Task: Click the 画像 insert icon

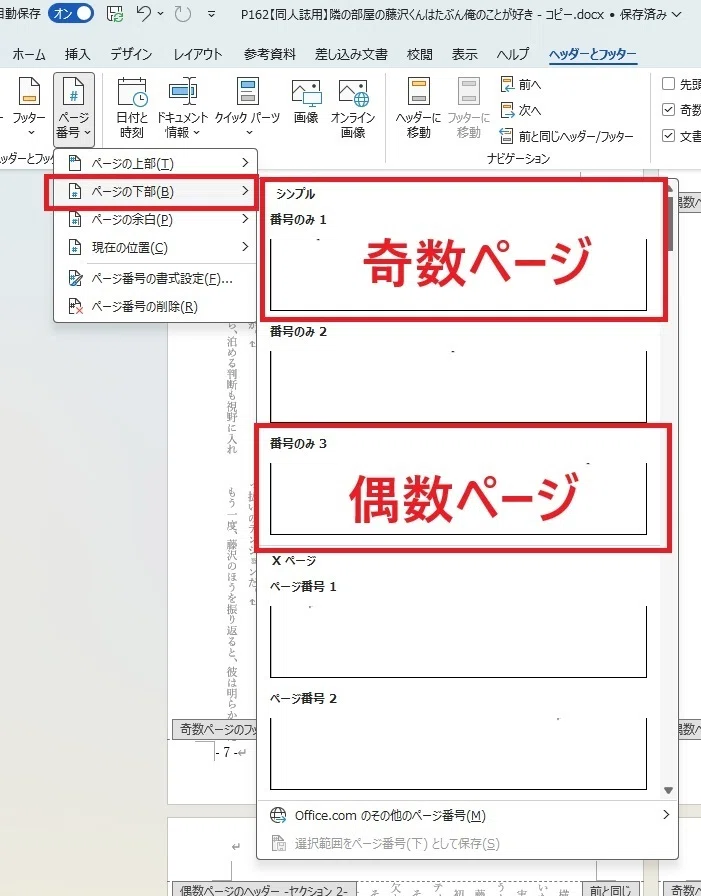Action: tap(306, 102)
